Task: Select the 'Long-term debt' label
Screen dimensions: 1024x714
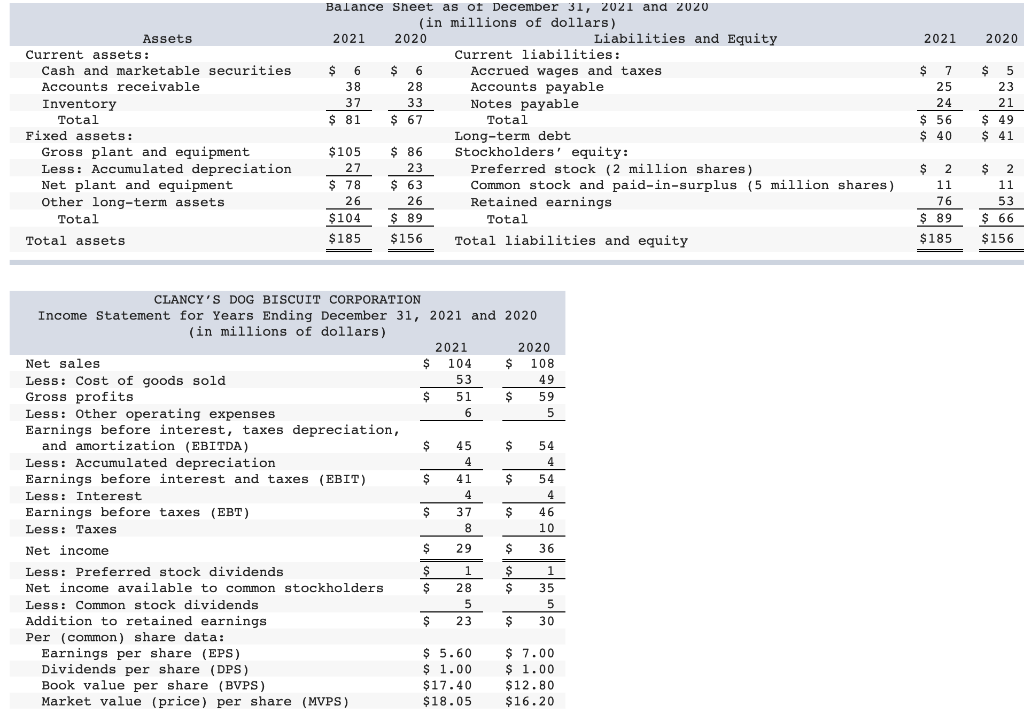Action: (x=513, y=136)
